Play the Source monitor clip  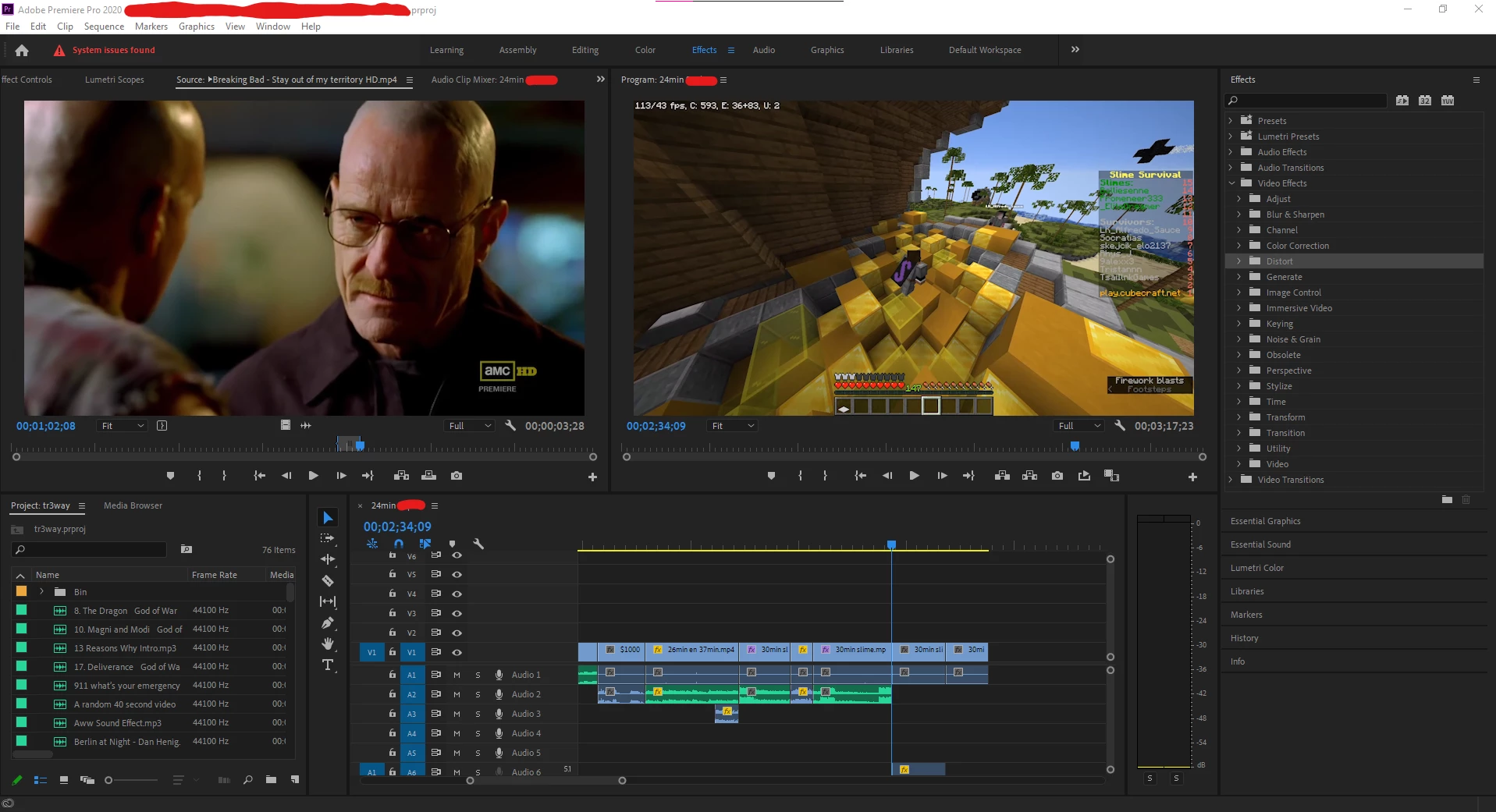(313, 476)
